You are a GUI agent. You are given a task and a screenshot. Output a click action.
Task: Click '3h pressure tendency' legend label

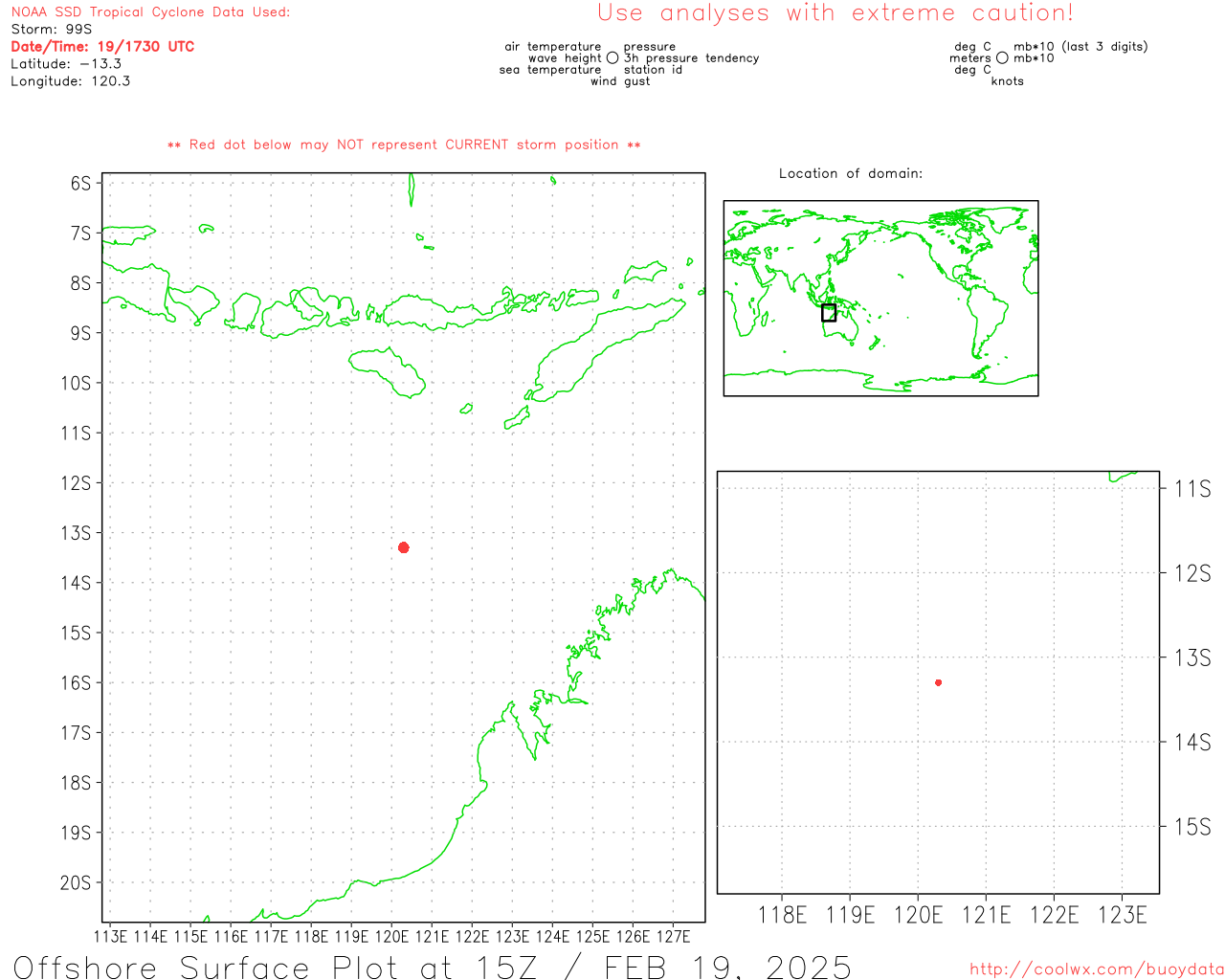[x=691, y=57]
